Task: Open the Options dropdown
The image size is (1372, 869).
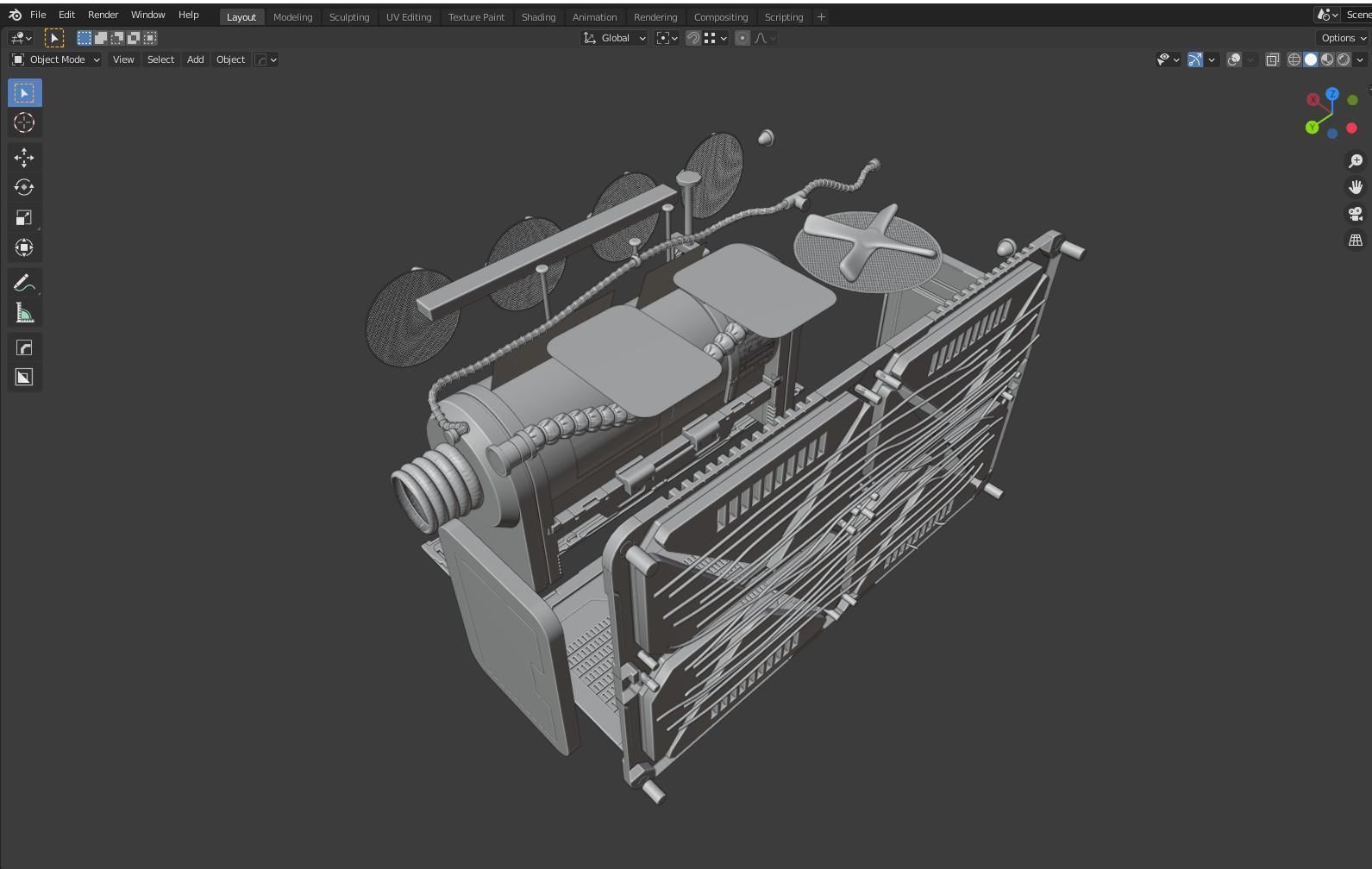Action: point(1344,38)
